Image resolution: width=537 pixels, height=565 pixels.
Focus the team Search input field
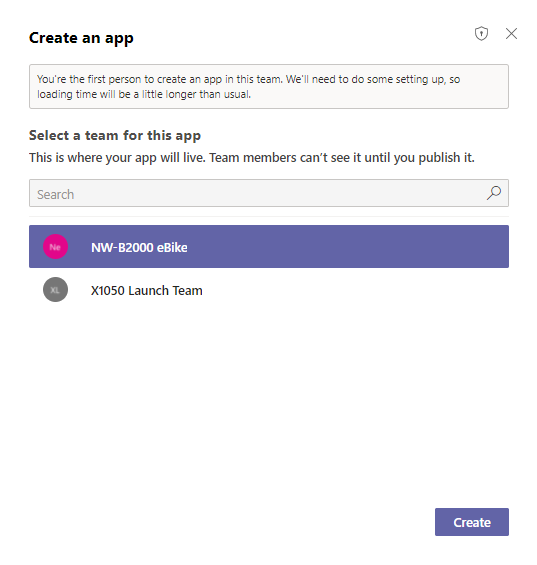point(269,193)
